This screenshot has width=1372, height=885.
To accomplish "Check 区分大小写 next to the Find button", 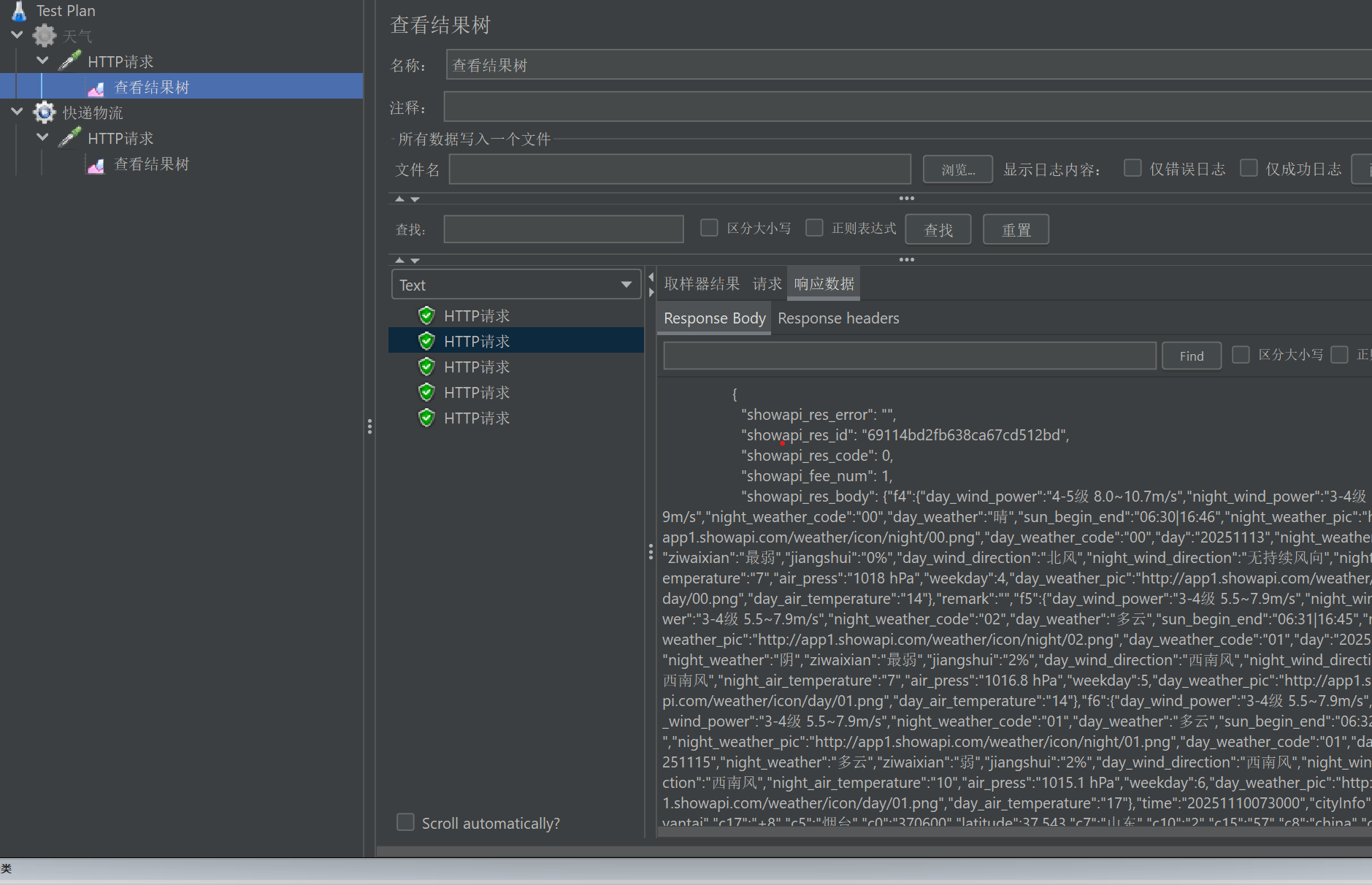I will tap(1241, 354).
